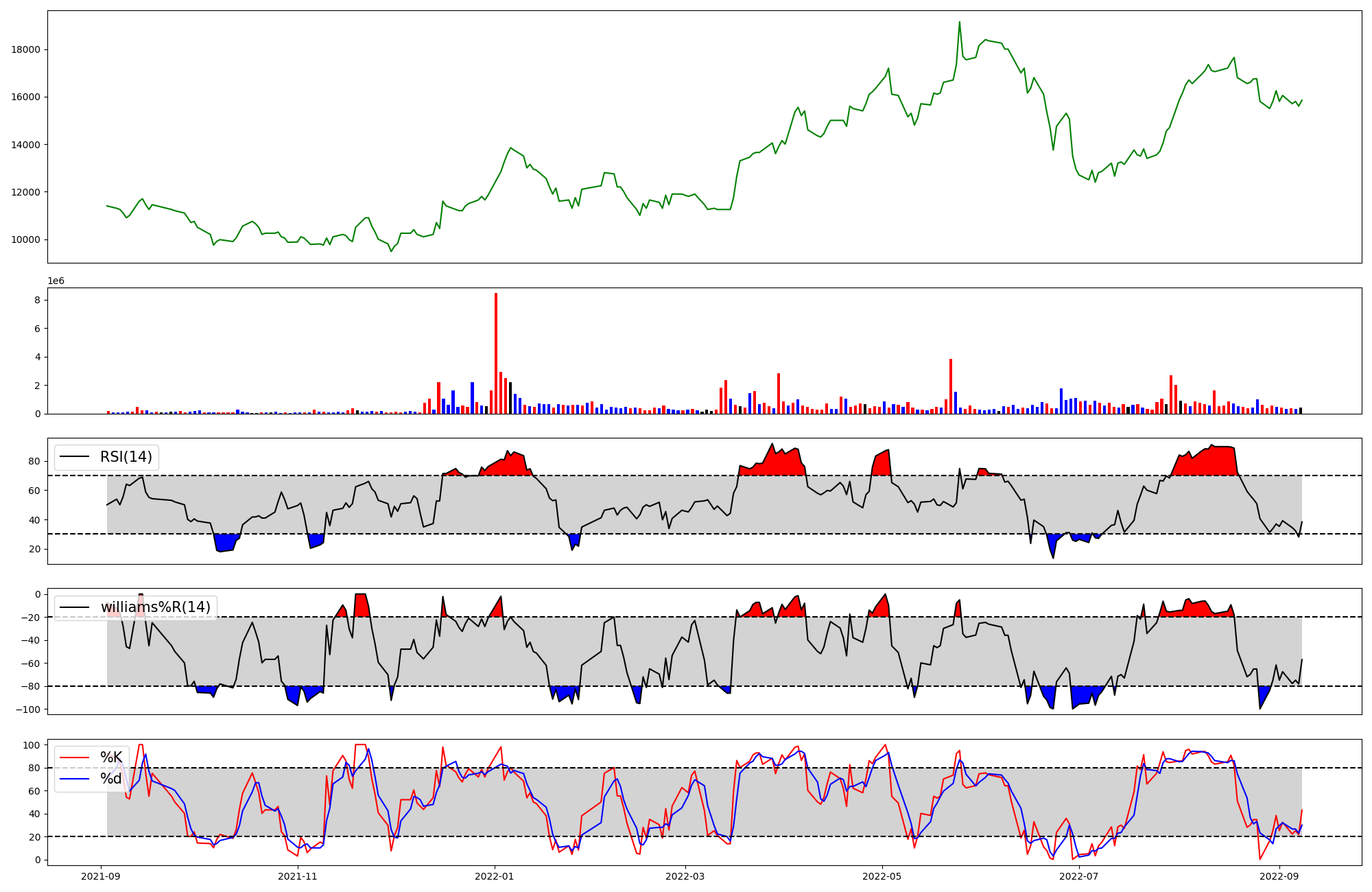This screenshot has width=1372, height=892.
Task: Click the blue %d legend line sample
Action: (75, 779)
